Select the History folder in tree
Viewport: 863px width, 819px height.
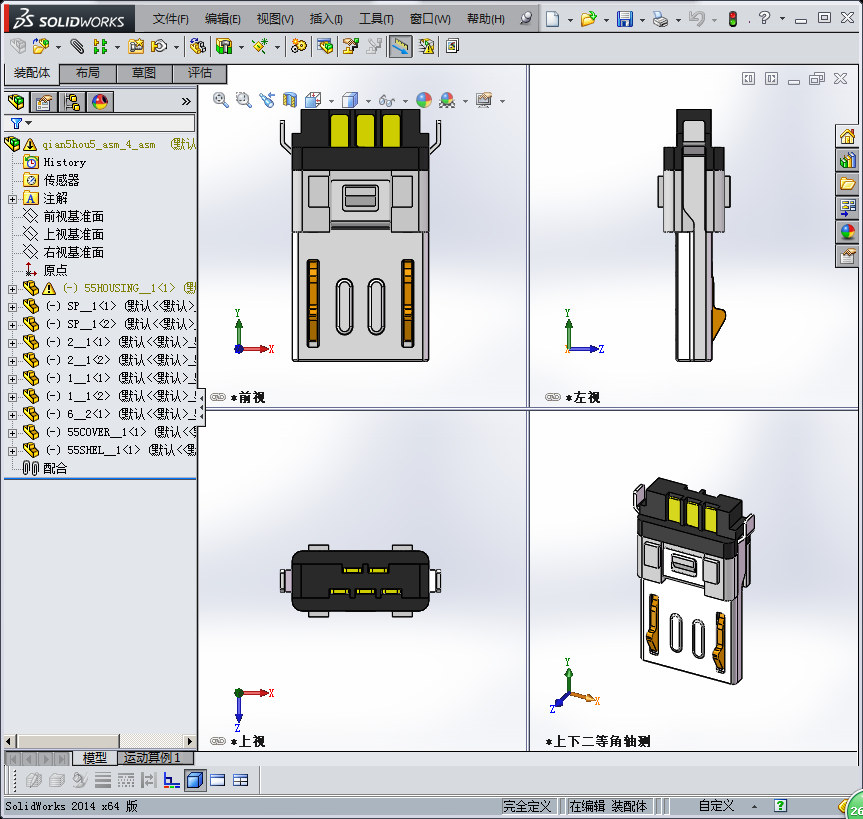[x=64, y=162]
